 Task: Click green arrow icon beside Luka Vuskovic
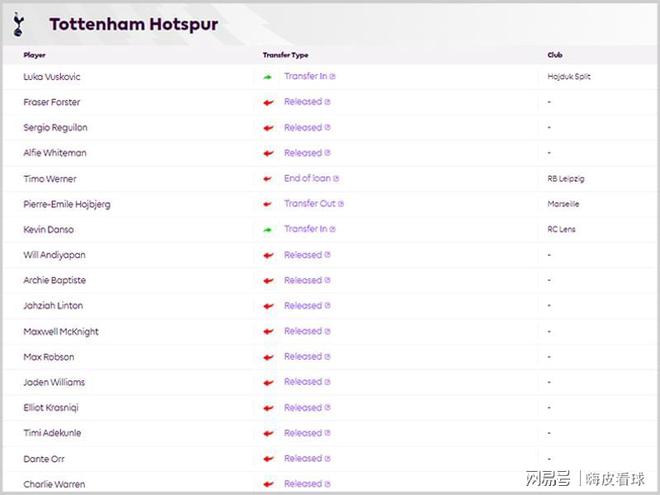tap(267, 77)
